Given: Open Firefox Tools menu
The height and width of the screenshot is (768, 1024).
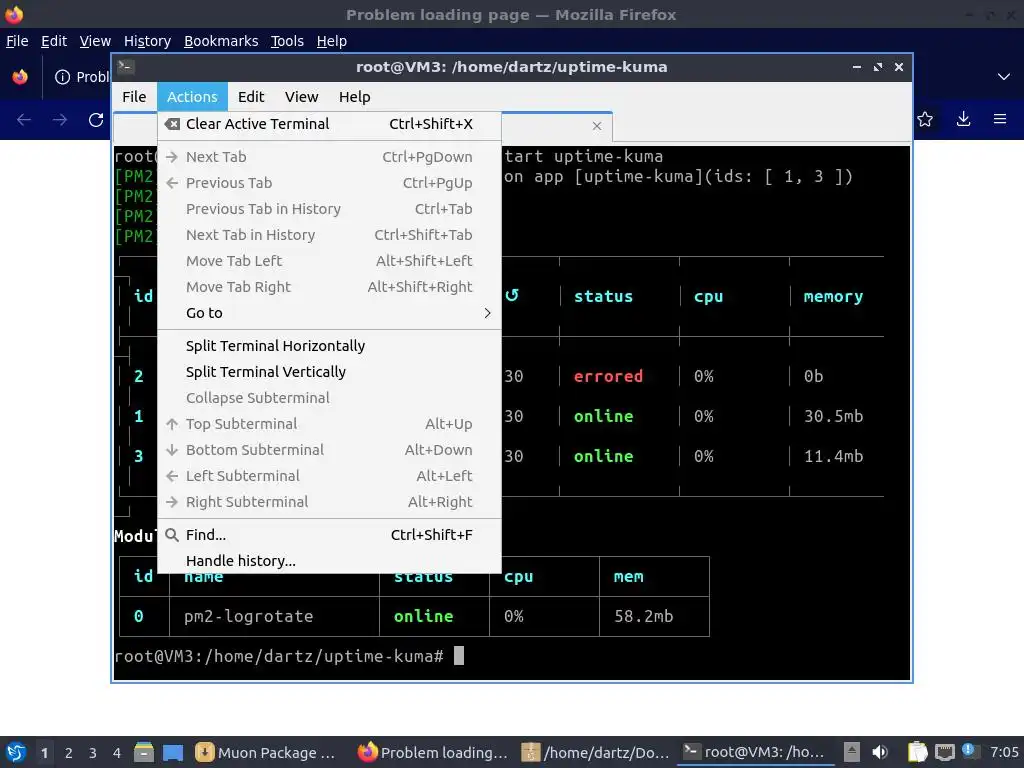Looking at the screenshot, I should 287,41.
